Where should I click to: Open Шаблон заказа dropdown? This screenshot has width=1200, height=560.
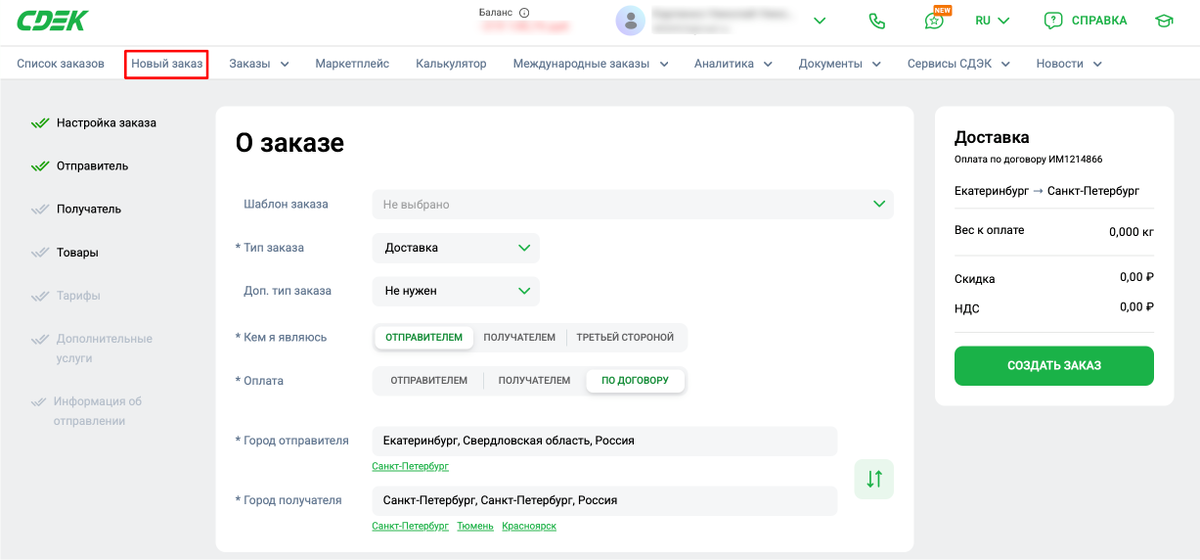tap(633, 204)
